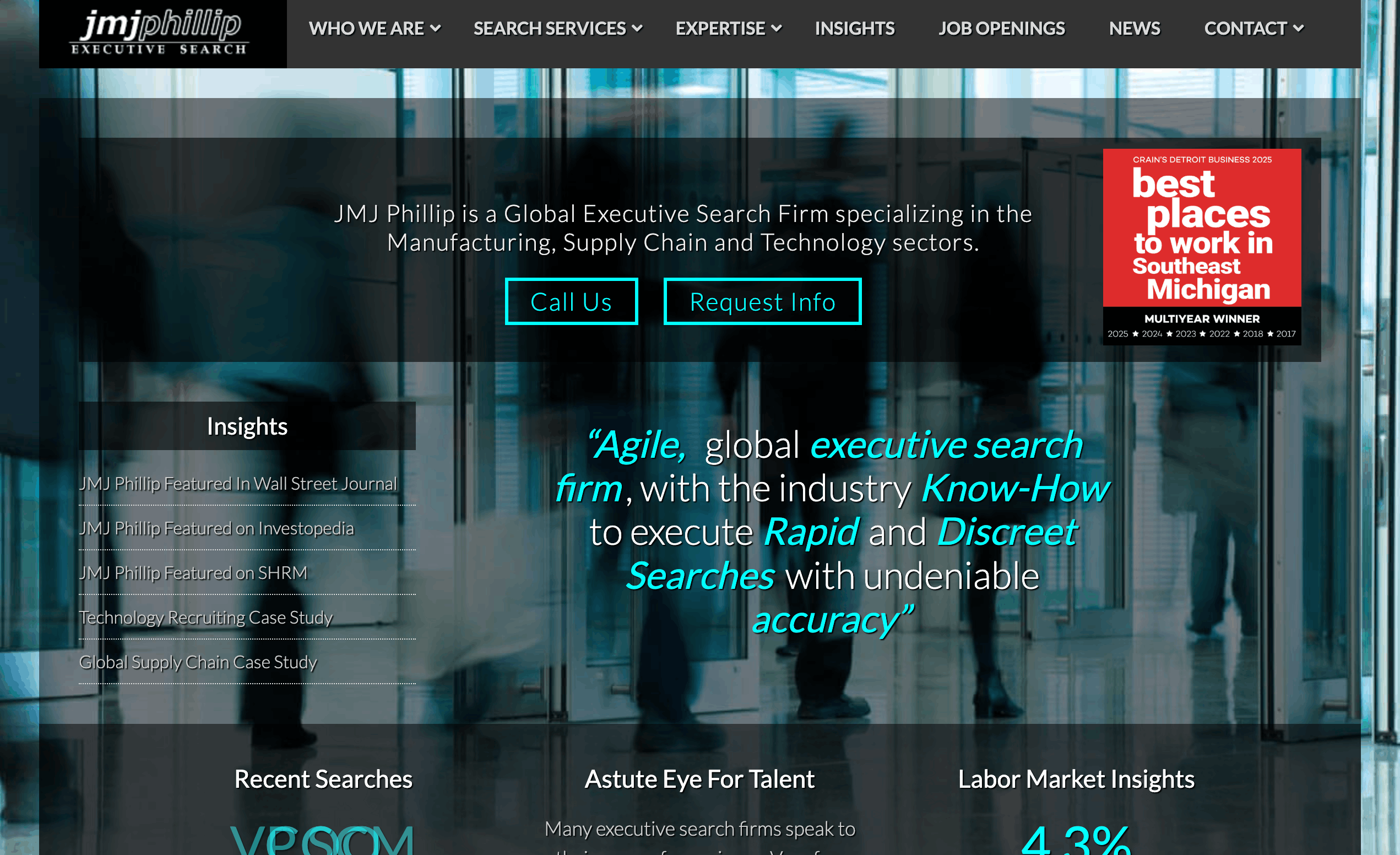
Task: Open JMJ Phillip Featured on Investopedia link
Action: (x=216, y=528)
